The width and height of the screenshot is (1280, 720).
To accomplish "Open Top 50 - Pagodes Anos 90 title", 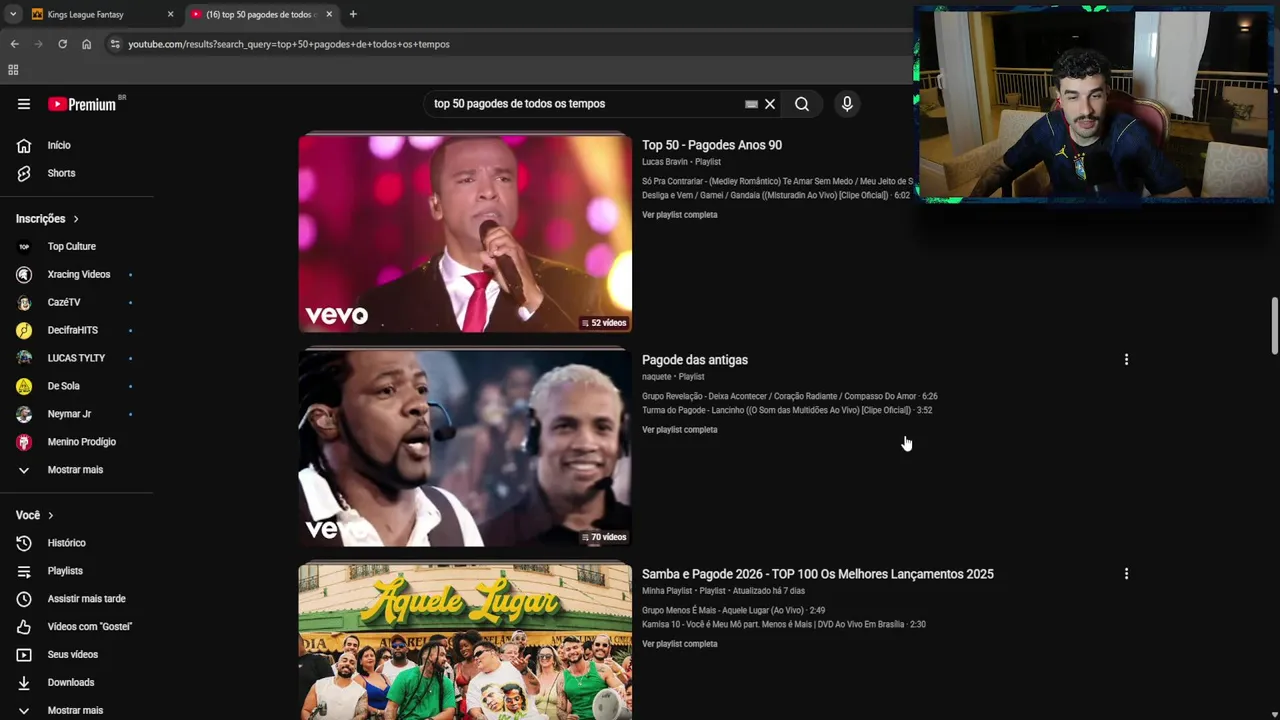I will 712,145.
